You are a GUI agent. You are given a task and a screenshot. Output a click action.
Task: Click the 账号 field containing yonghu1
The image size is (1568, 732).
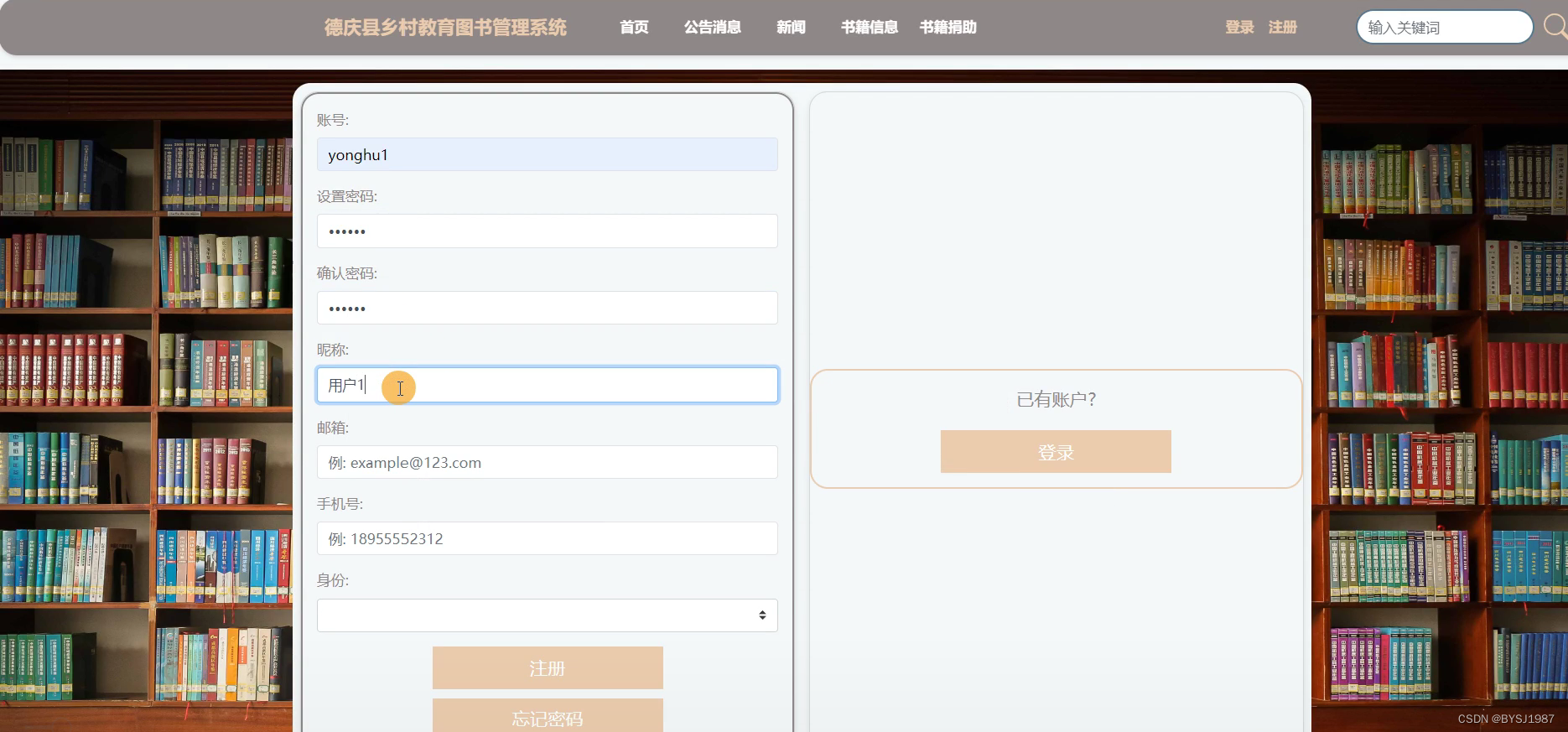point(548,154)
